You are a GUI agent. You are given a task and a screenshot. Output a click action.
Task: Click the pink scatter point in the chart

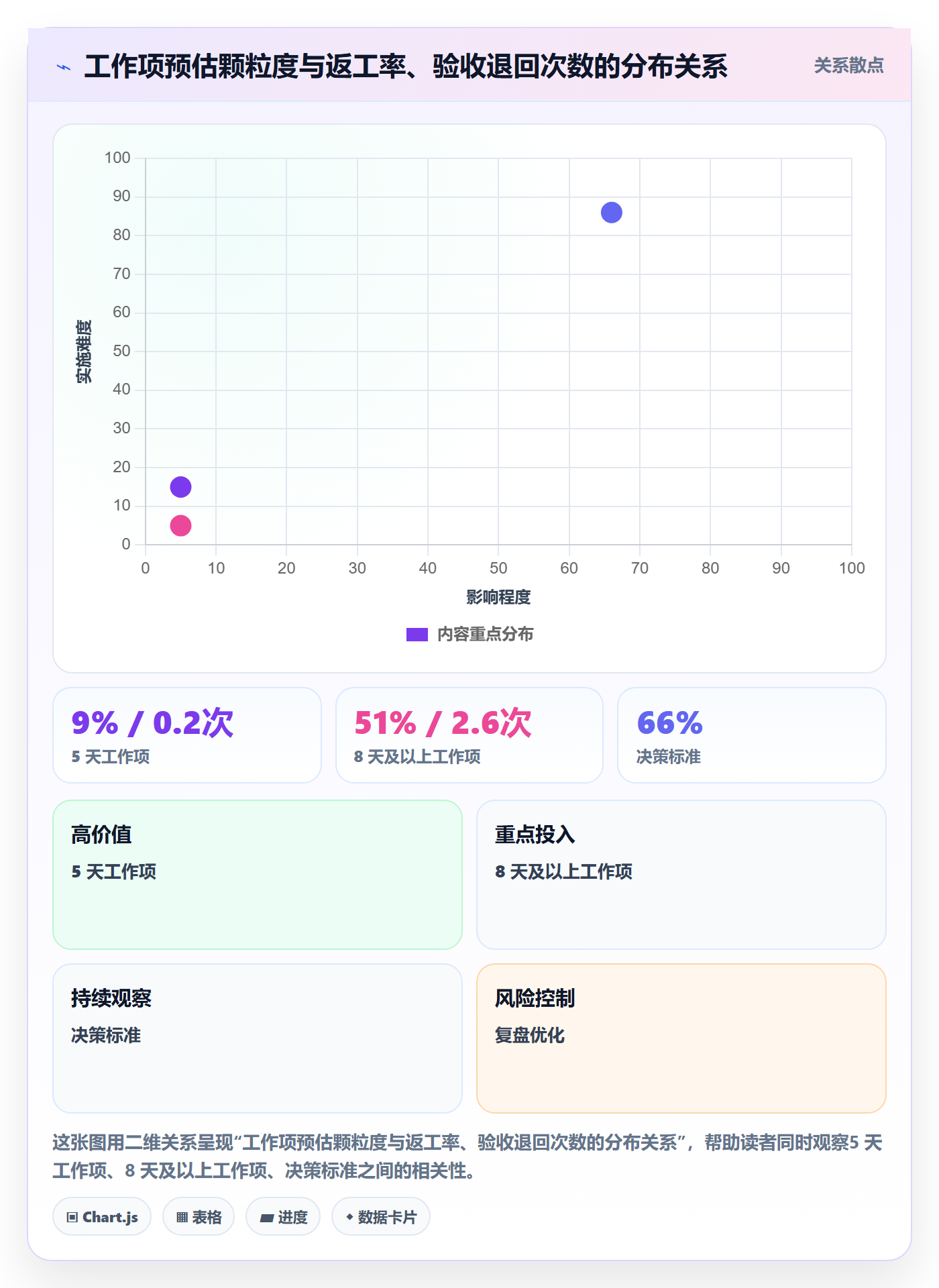(x=180, y=526)
